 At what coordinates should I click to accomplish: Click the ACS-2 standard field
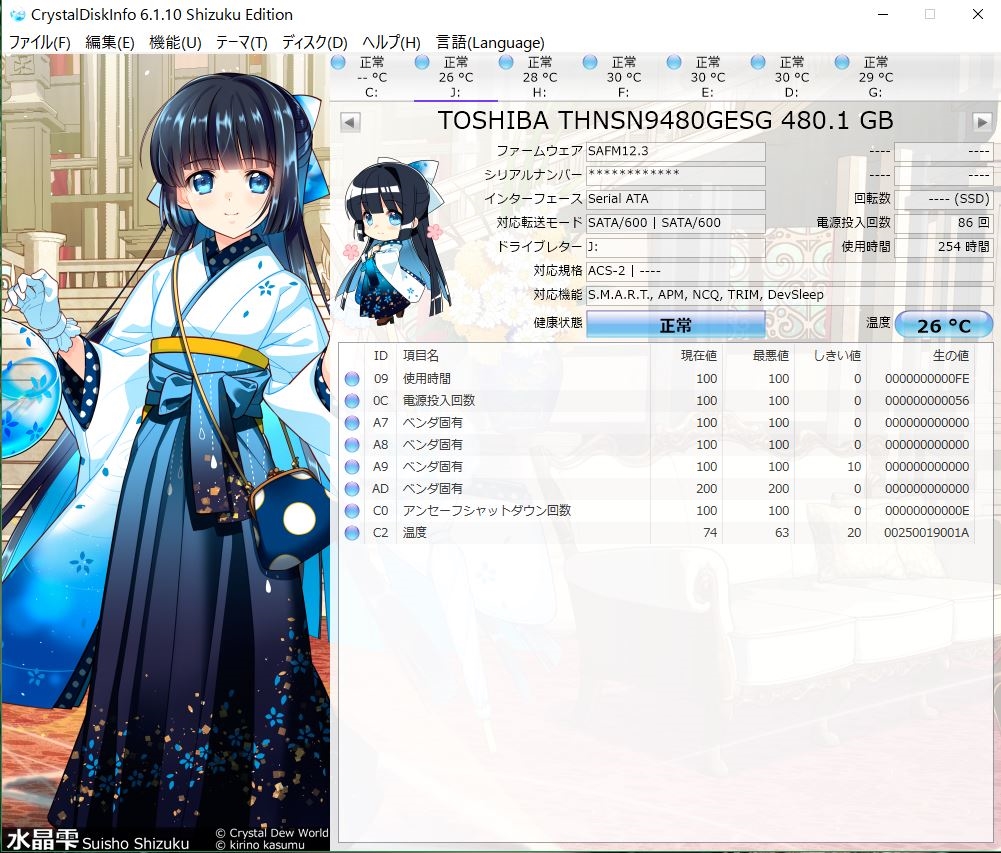(789, 271)
